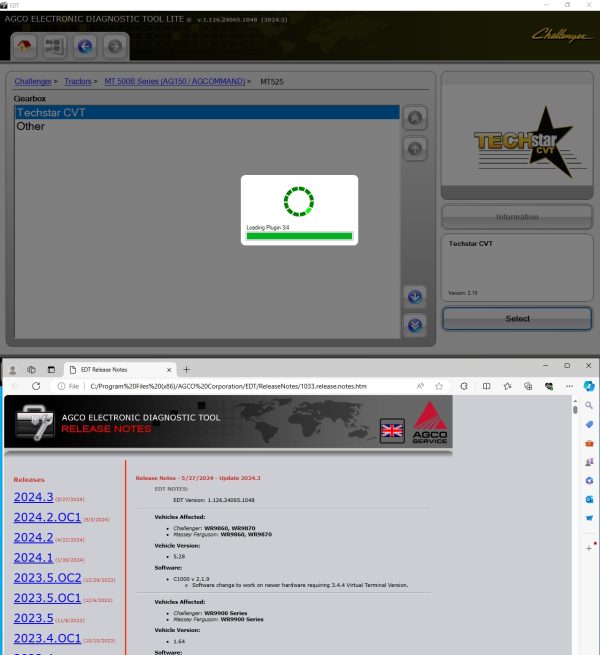
Task: Open the vehicle tree selection icon
Action: click(54, 46)
